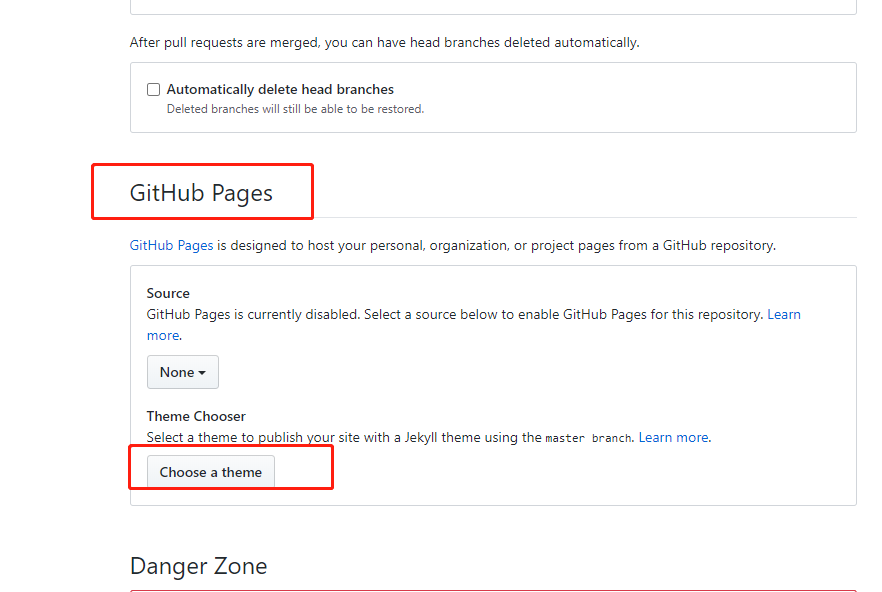
Task: Click the 'After pull requests are merged' sentence
Action: click(x=385, y=43)
